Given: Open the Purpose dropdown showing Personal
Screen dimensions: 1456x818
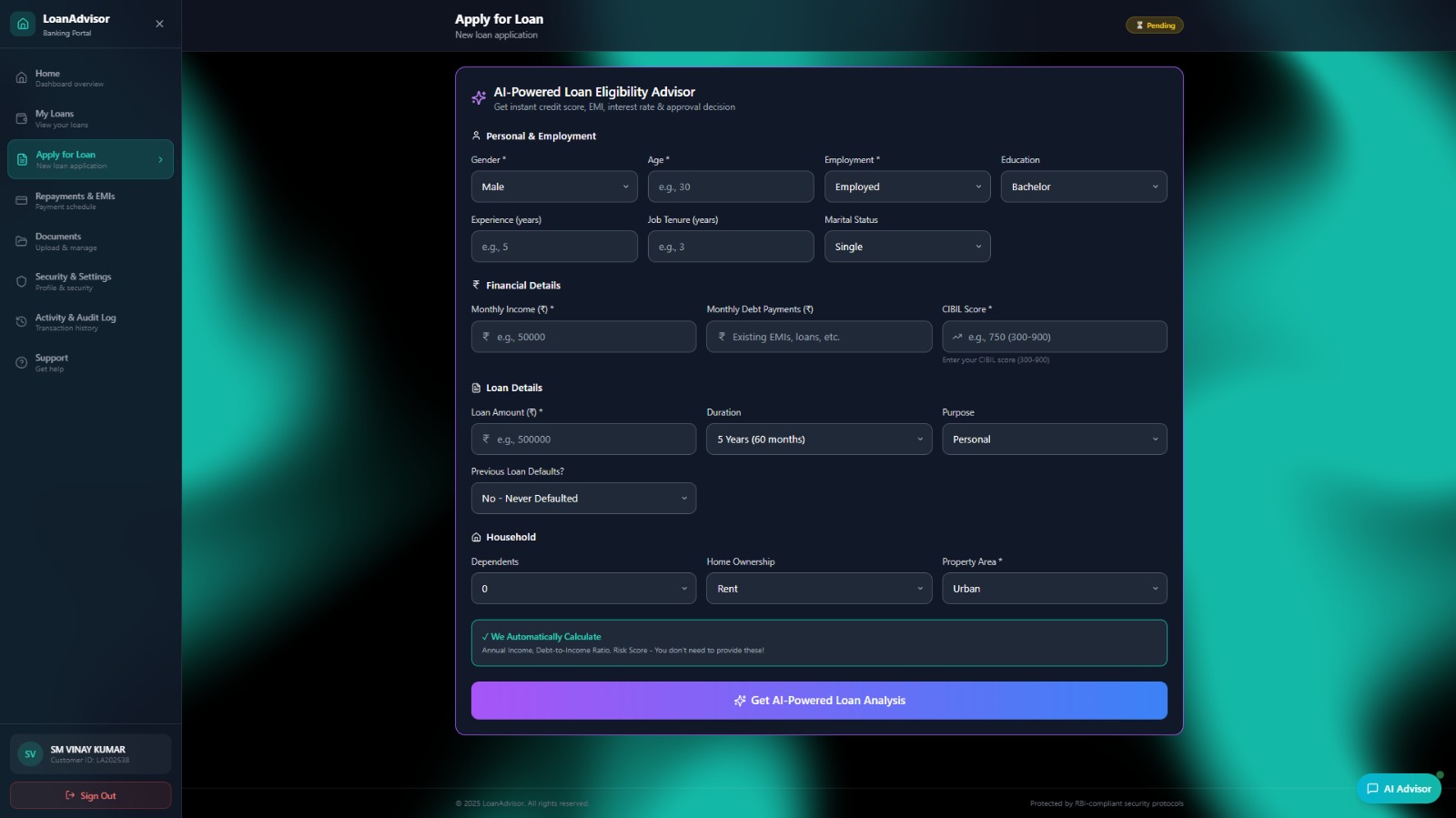Looking at the screenshot, I should (x=1055, y=439).
